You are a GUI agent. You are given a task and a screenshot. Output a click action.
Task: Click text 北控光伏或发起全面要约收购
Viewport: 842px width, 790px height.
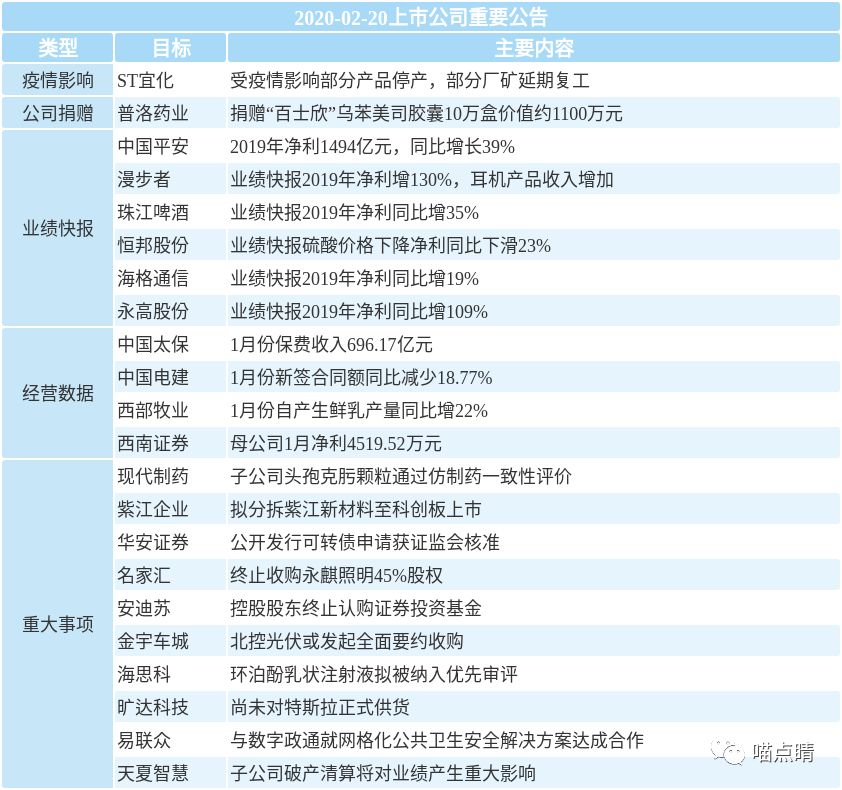pos(346,641)
